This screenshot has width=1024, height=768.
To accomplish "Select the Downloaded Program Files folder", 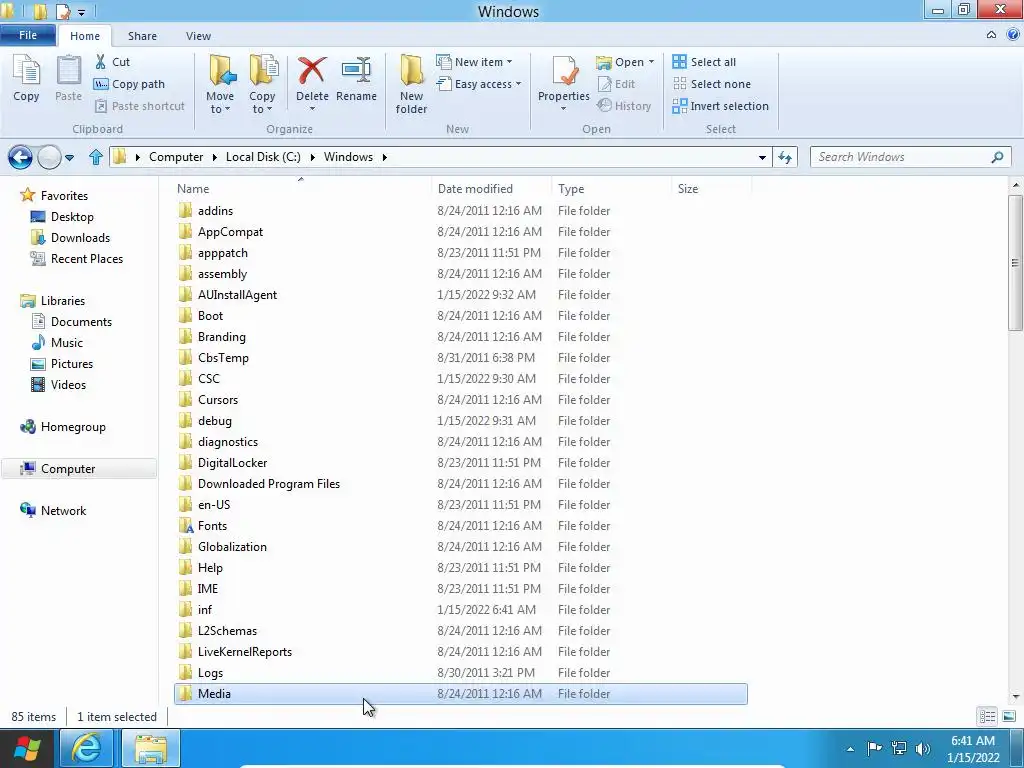I will pos(460,484).
